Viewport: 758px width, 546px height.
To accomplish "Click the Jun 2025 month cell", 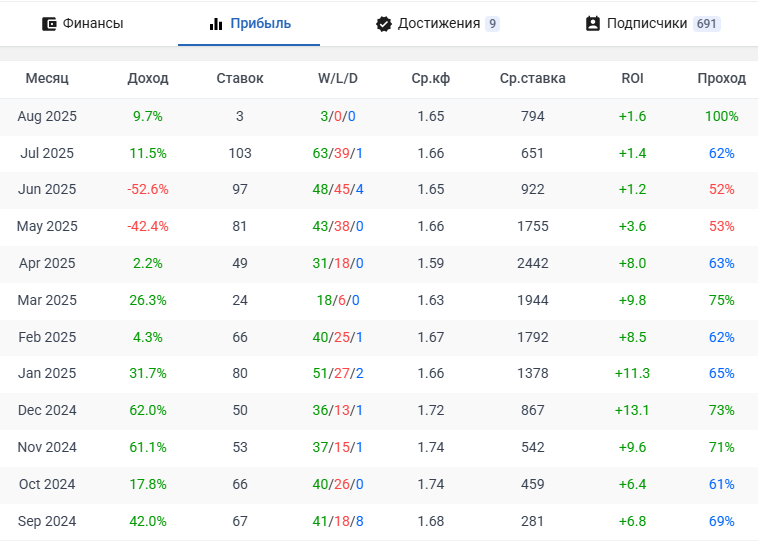I will (x=47, y=189).
